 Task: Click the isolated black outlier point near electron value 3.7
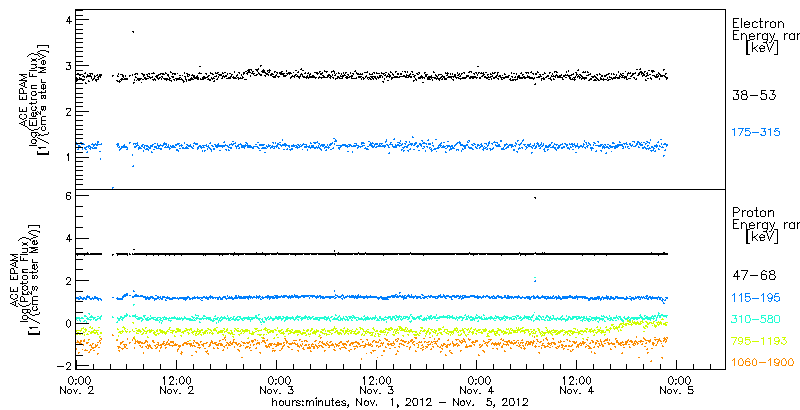click(133, 32)
